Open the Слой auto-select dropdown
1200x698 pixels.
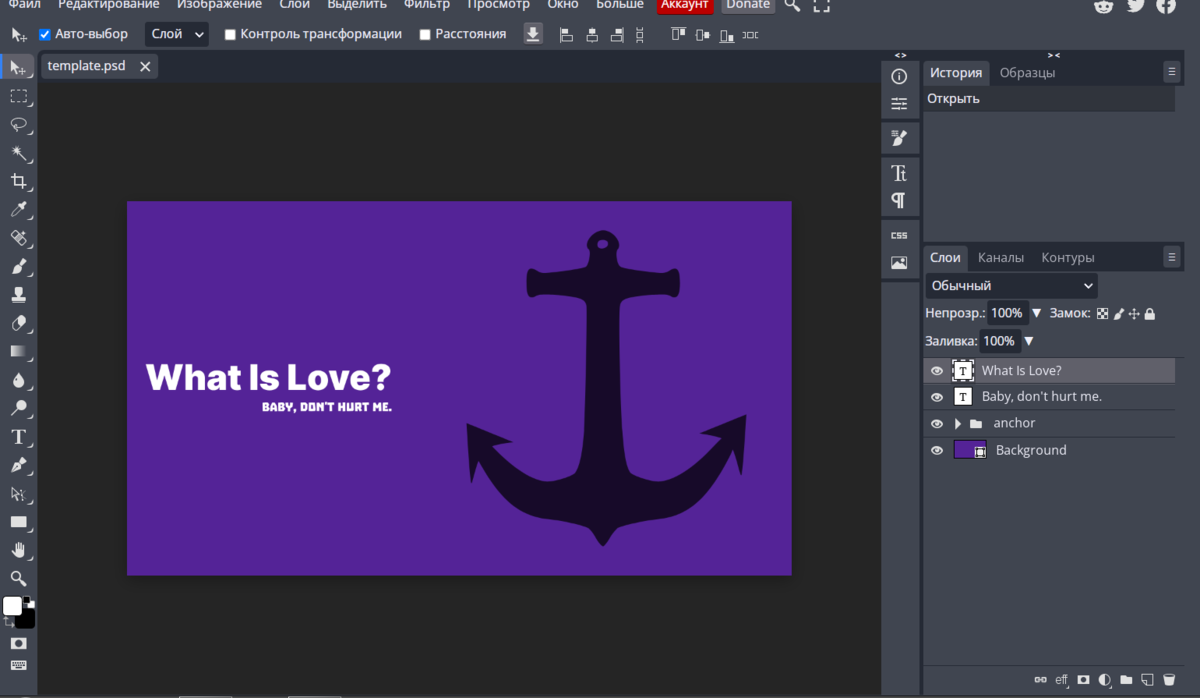click(x=177, y=34)
